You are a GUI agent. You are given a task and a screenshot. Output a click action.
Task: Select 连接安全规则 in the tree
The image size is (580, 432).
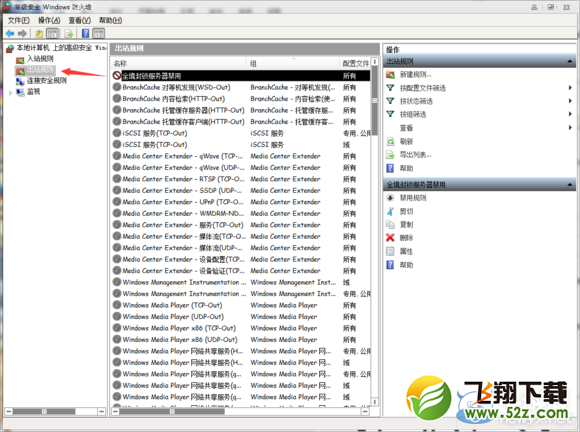click(47, 81)
